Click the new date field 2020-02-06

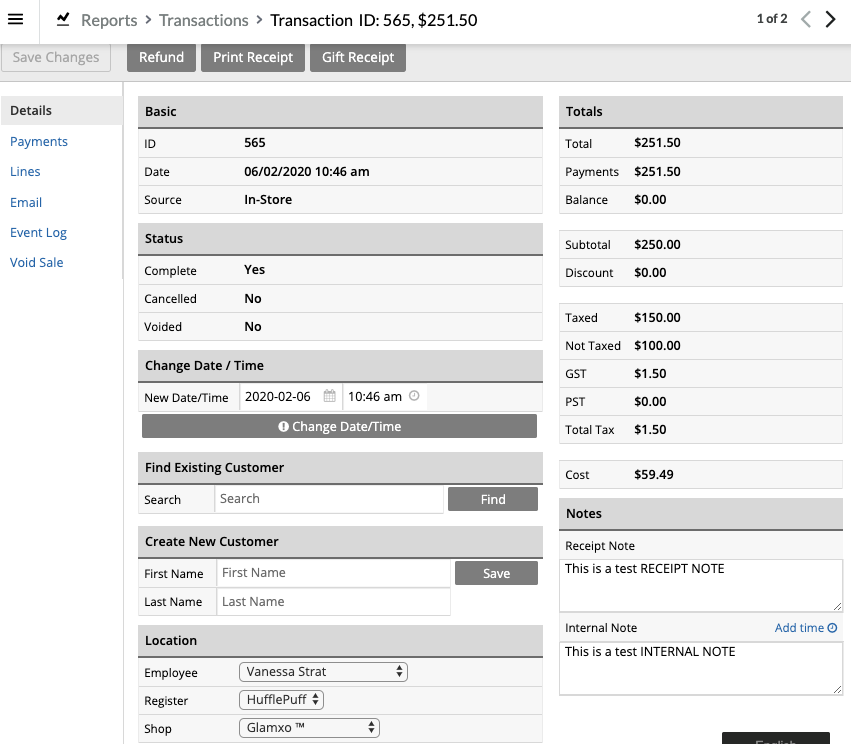click(290, 397)
